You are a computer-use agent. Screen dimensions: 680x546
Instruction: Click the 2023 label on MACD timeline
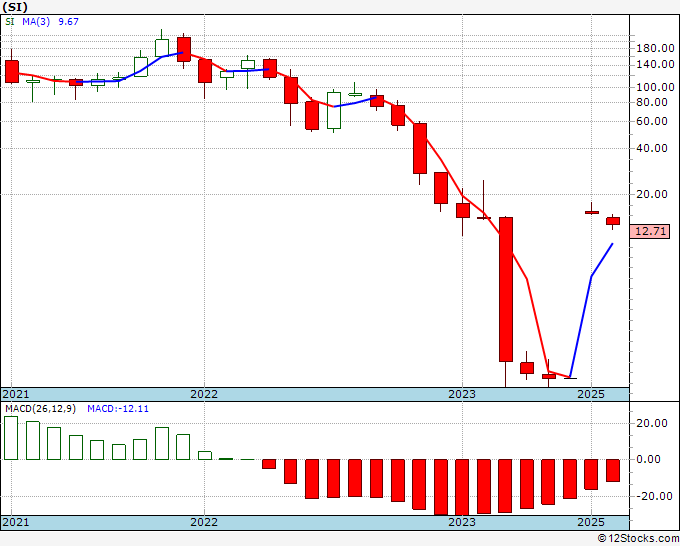click(462, 522)
